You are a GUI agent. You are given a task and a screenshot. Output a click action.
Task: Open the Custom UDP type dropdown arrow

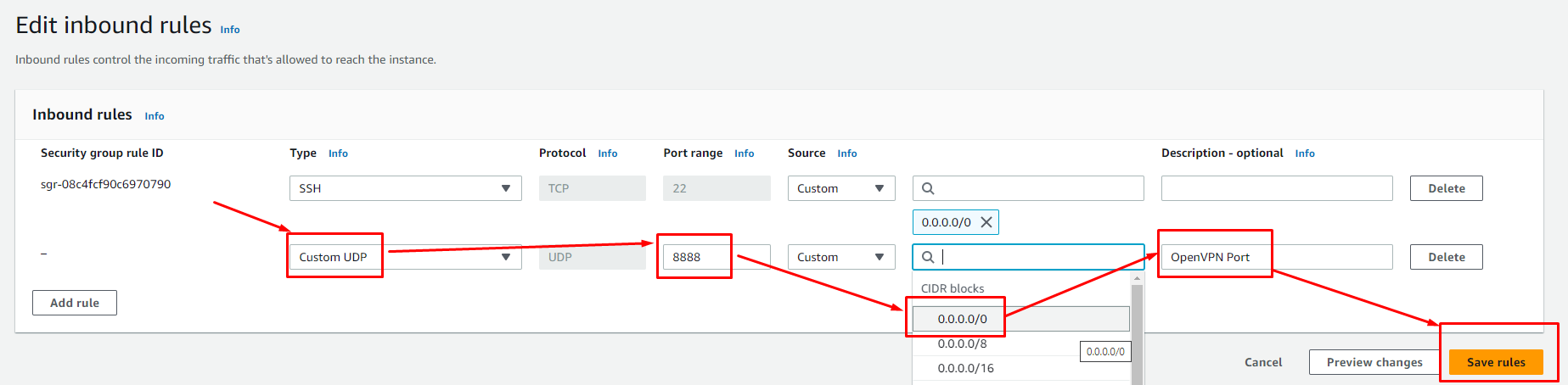[x=506, y=257]
